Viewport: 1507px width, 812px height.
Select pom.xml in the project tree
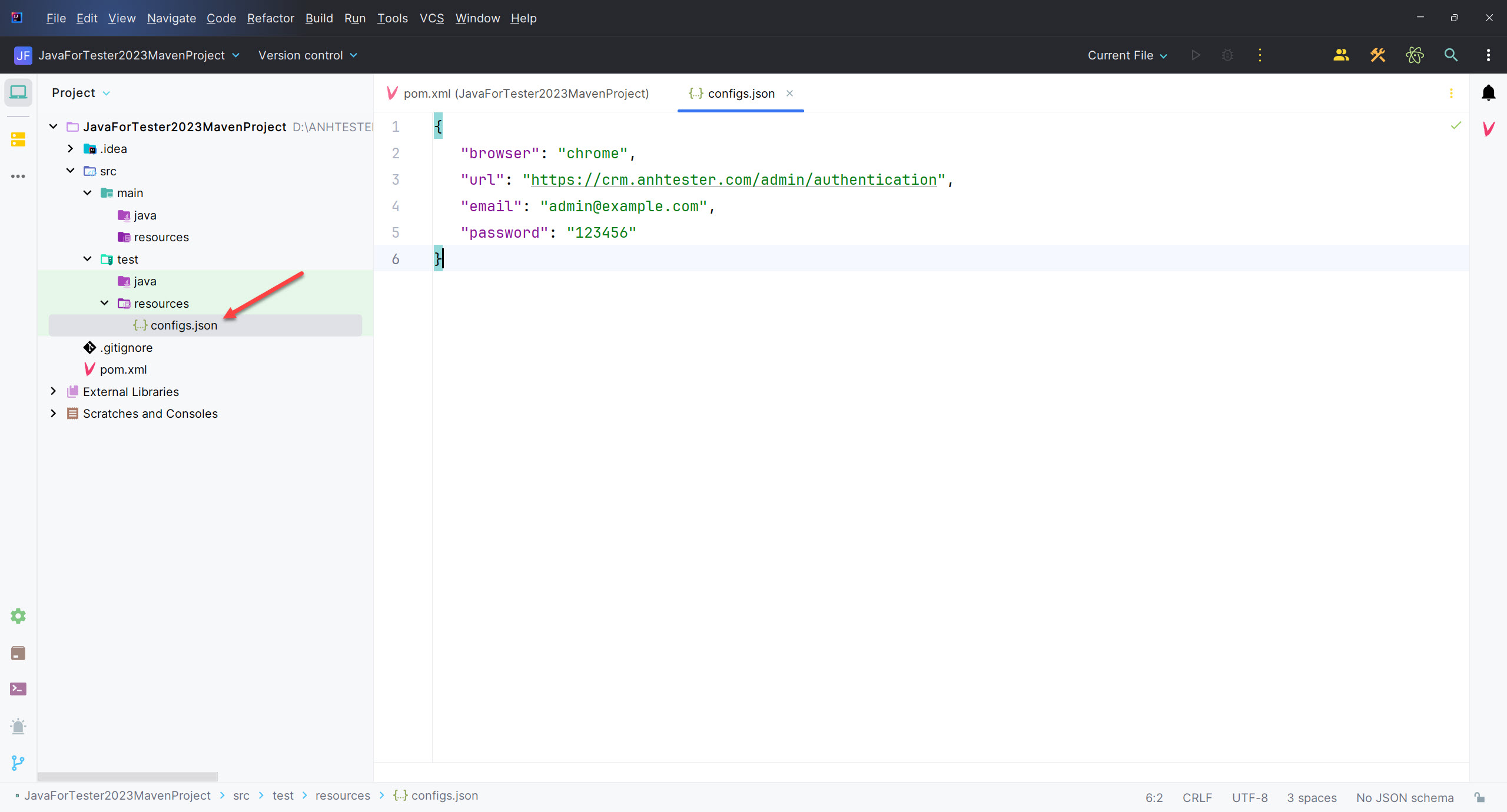coord(123,370)
